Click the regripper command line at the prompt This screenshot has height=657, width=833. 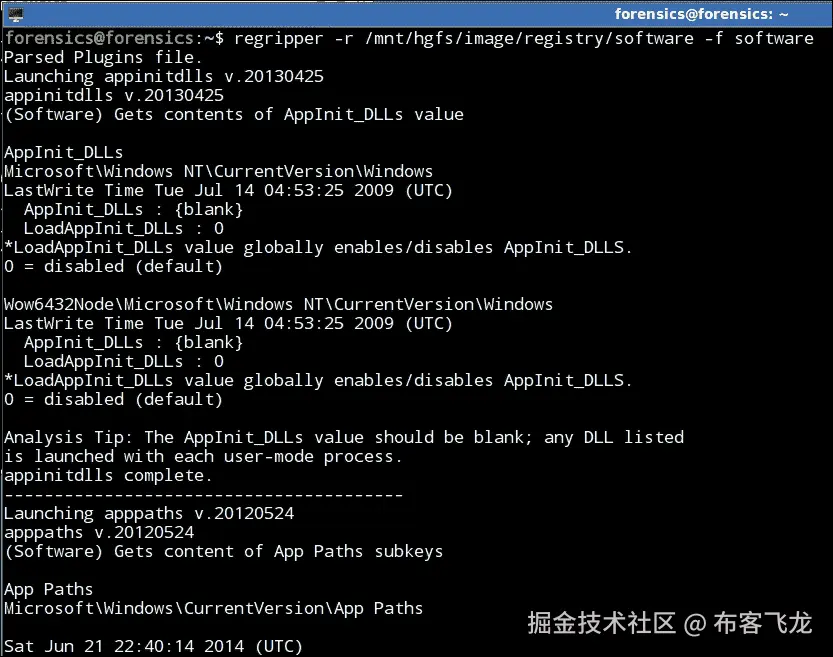click(x=409, y=39)
